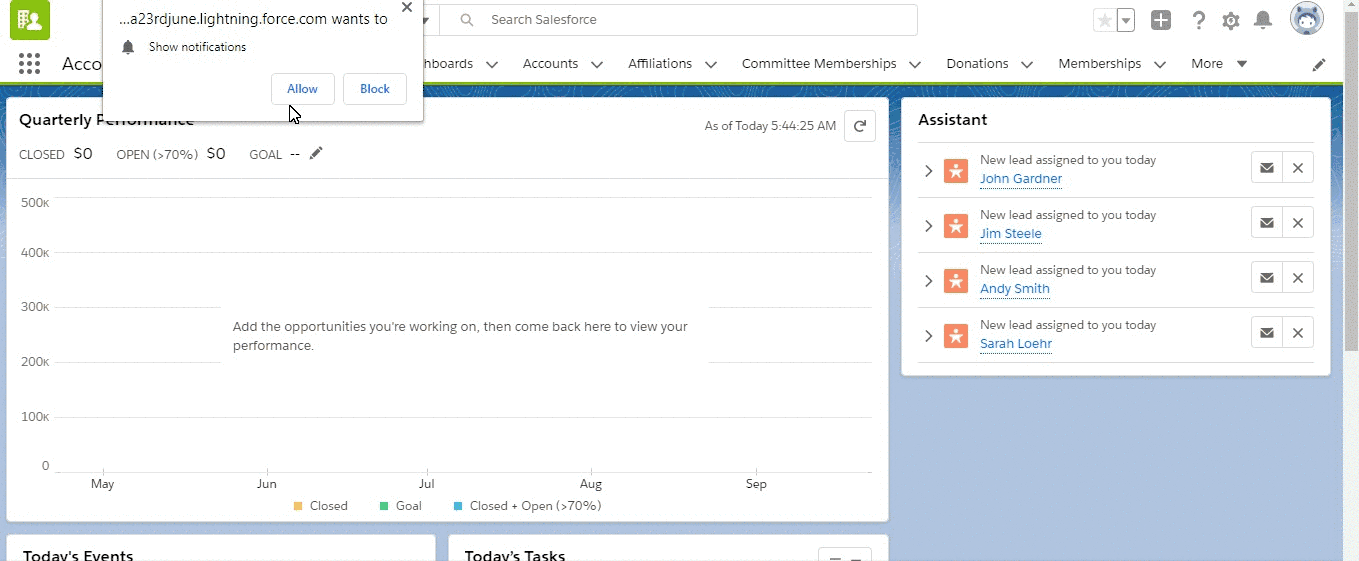Screen dimensions: 1359x561
Task: Click the user avatar profile icon
Action: click(x=1306, y=19)
